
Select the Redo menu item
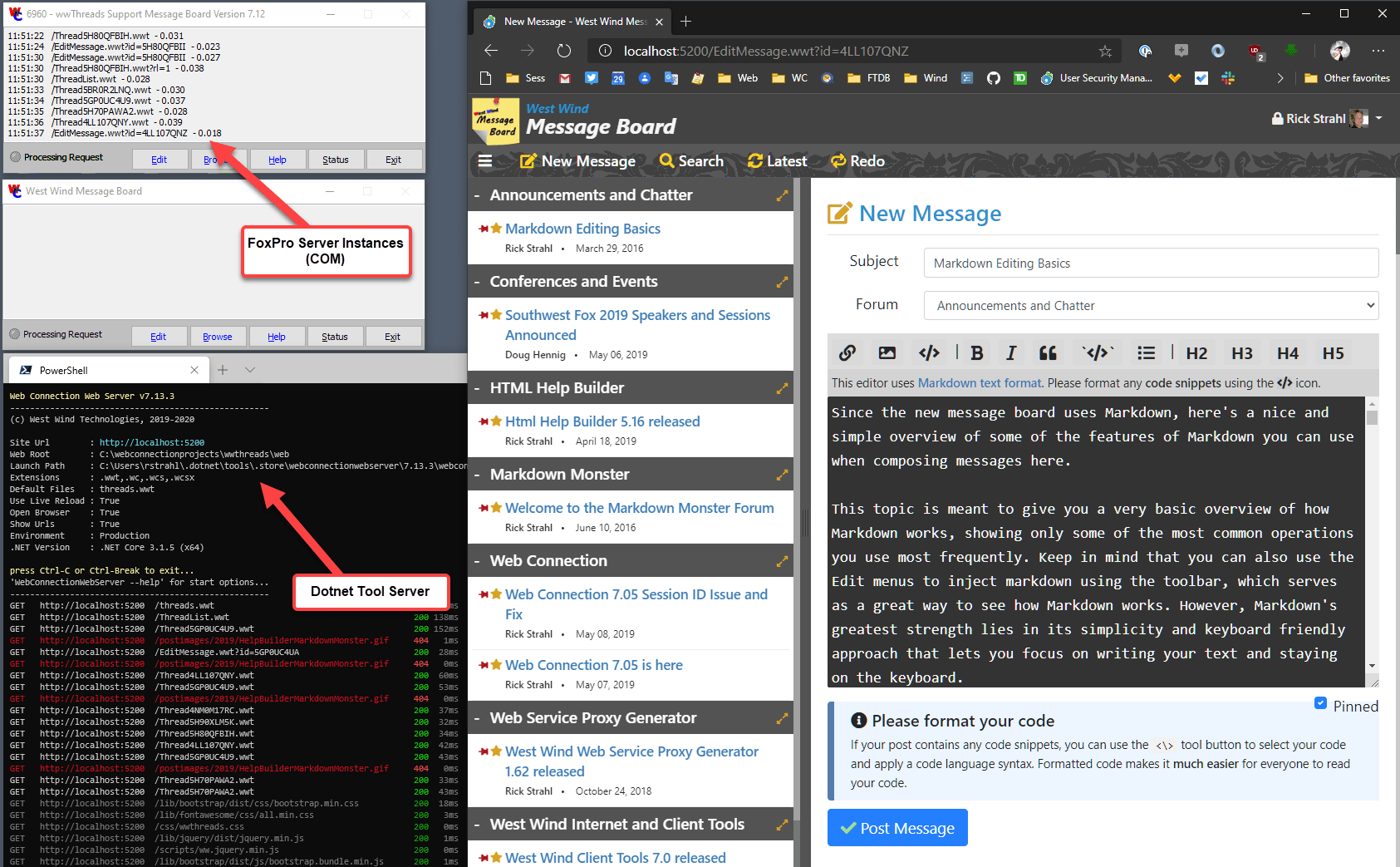pyautogui.click(x=857, y=161)
